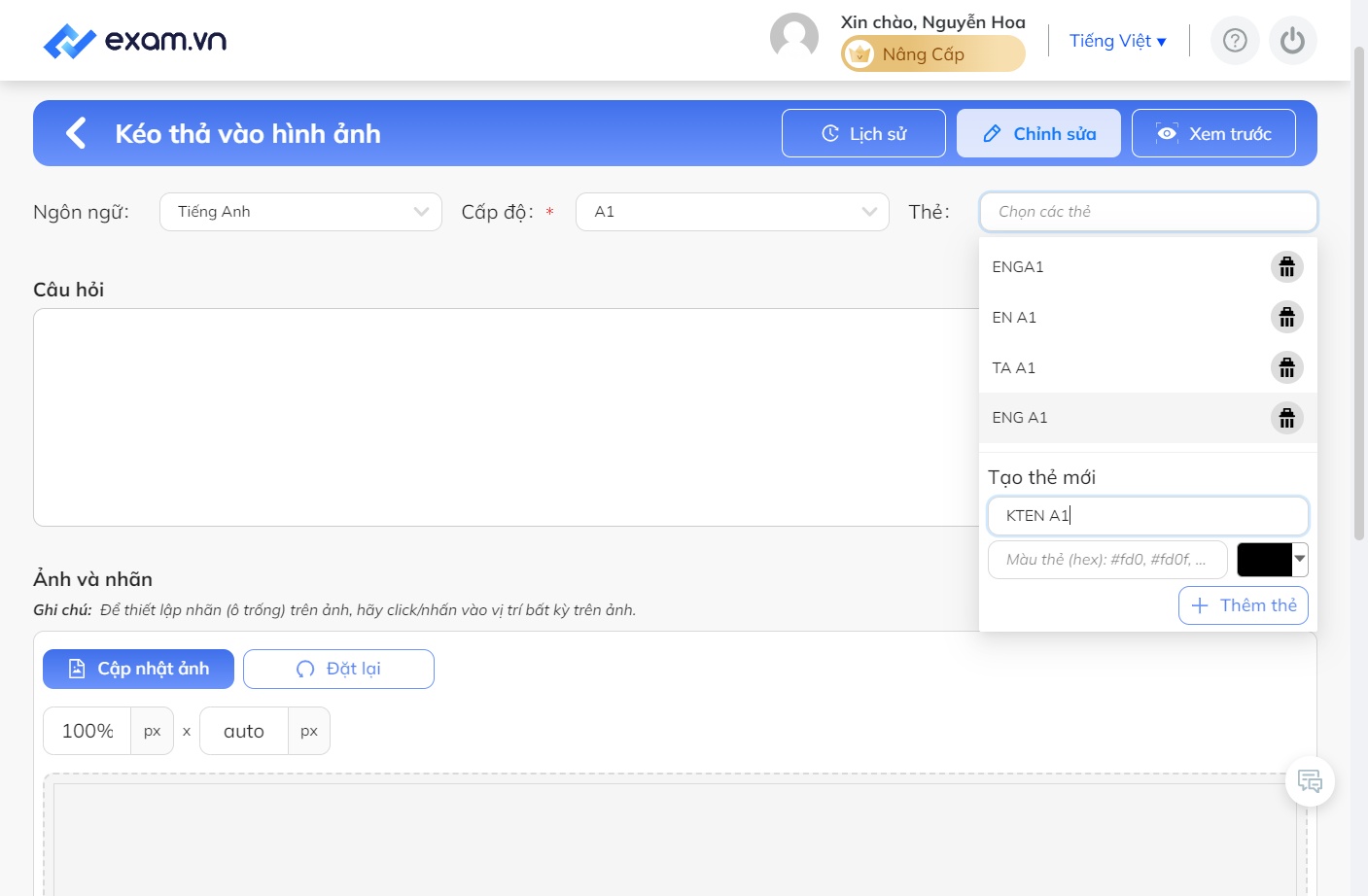Go back using the left arrow icon
The width and height of the screenshot is (1368, 896).
coord(76,133)
